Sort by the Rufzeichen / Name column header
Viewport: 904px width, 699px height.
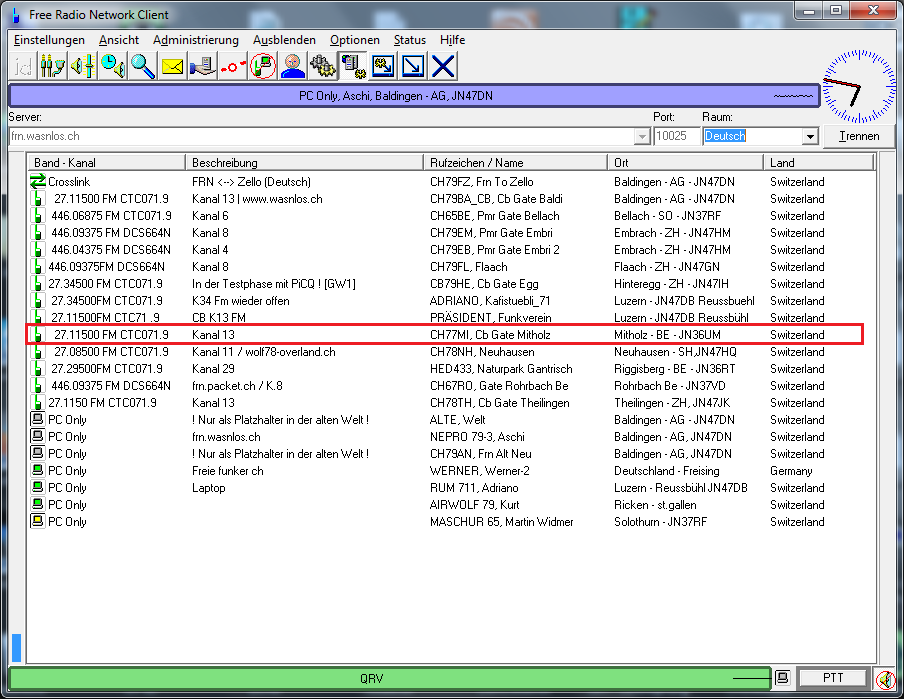(x=515, y=163)
